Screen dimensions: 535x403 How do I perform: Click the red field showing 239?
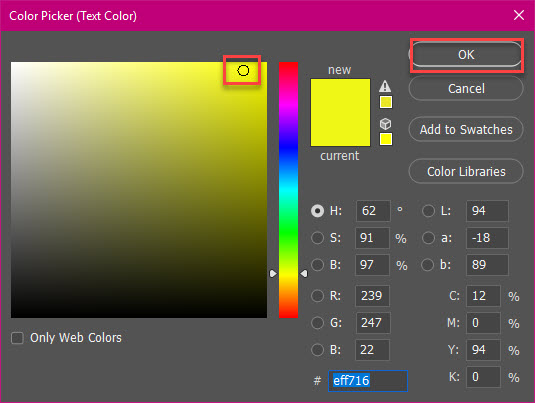(x=372, y=296)
